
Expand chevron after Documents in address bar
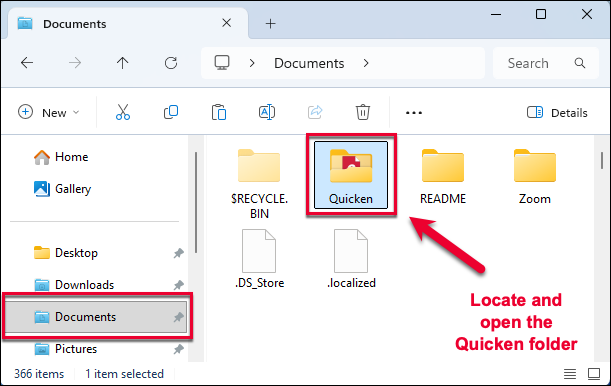(x=366, y=63)
